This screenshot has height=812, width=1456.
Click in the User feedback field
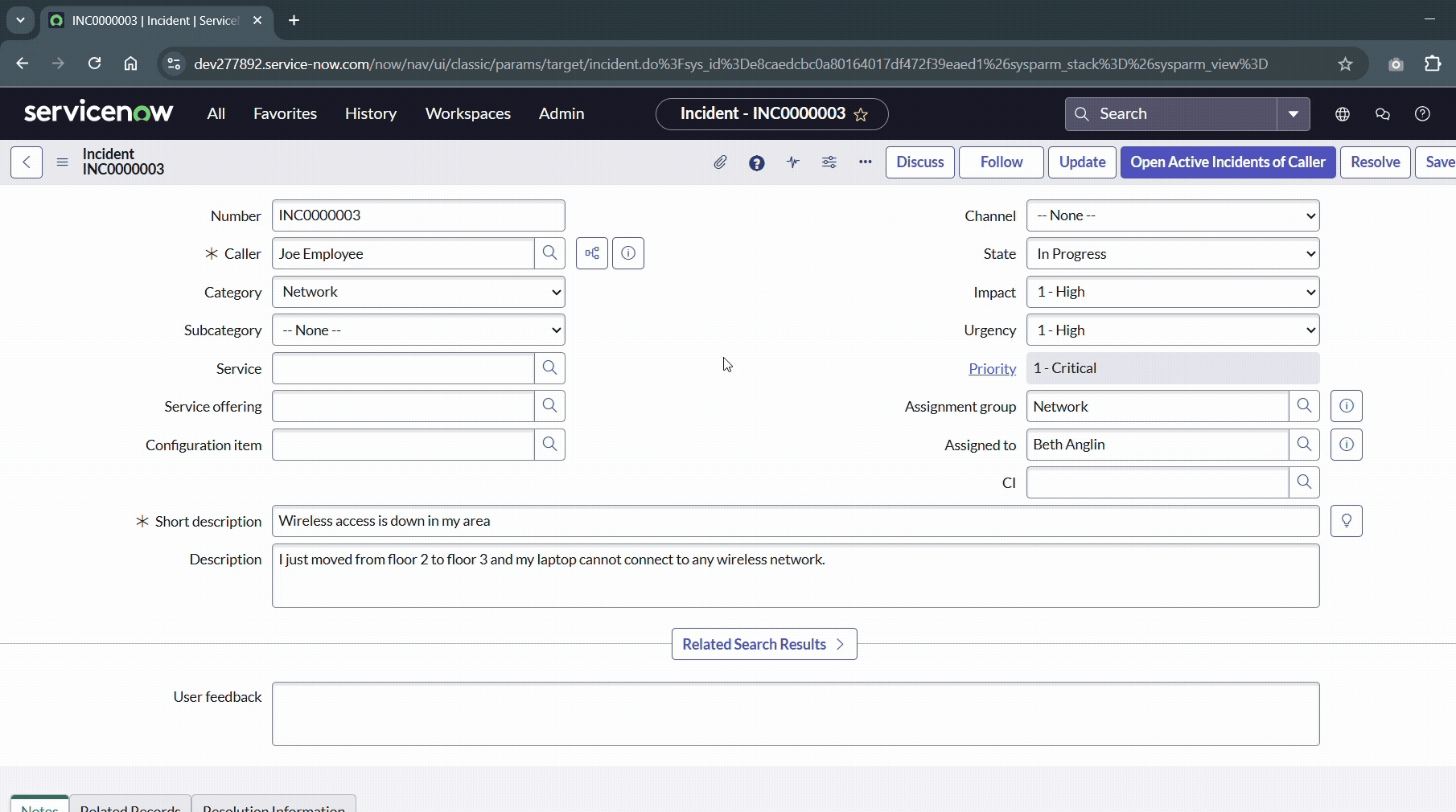click(795, 714)
